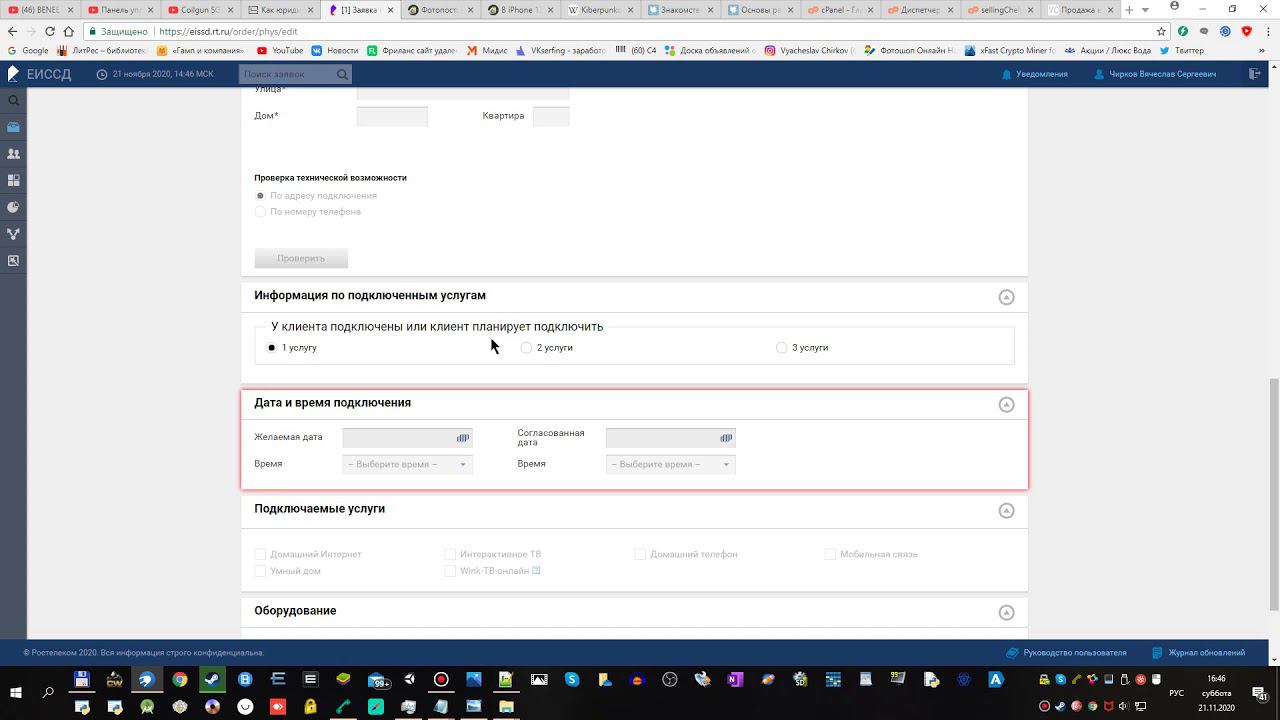
Task: Switch to the Панель управления browser tab
Action: [x=122, y=10]
